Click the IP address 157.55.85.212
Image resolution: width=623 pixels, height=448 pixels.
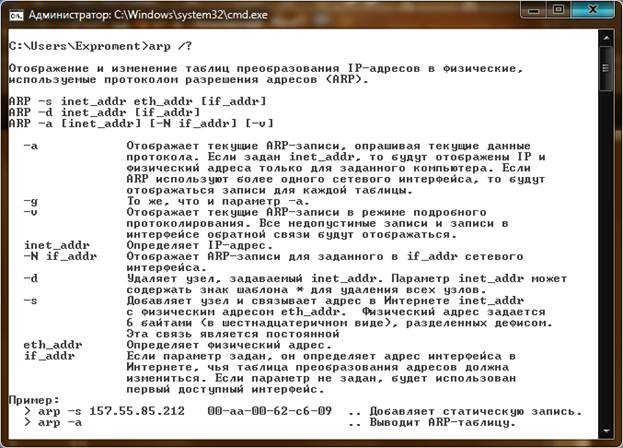pos(137,411)
